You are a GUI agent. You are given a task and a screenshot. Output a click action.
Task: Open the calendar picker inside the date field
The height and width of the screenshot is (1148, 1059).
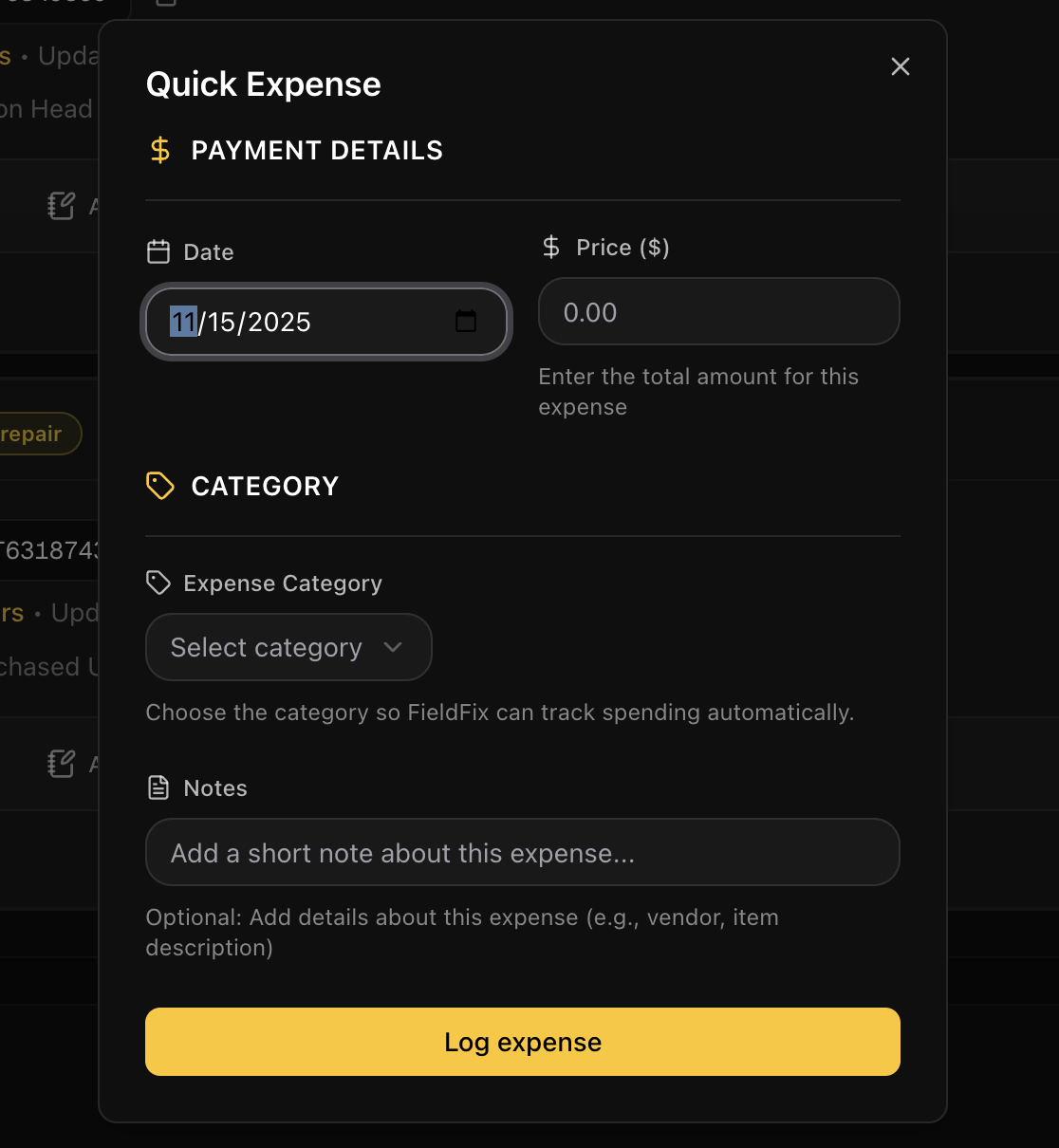click(466, 322)
